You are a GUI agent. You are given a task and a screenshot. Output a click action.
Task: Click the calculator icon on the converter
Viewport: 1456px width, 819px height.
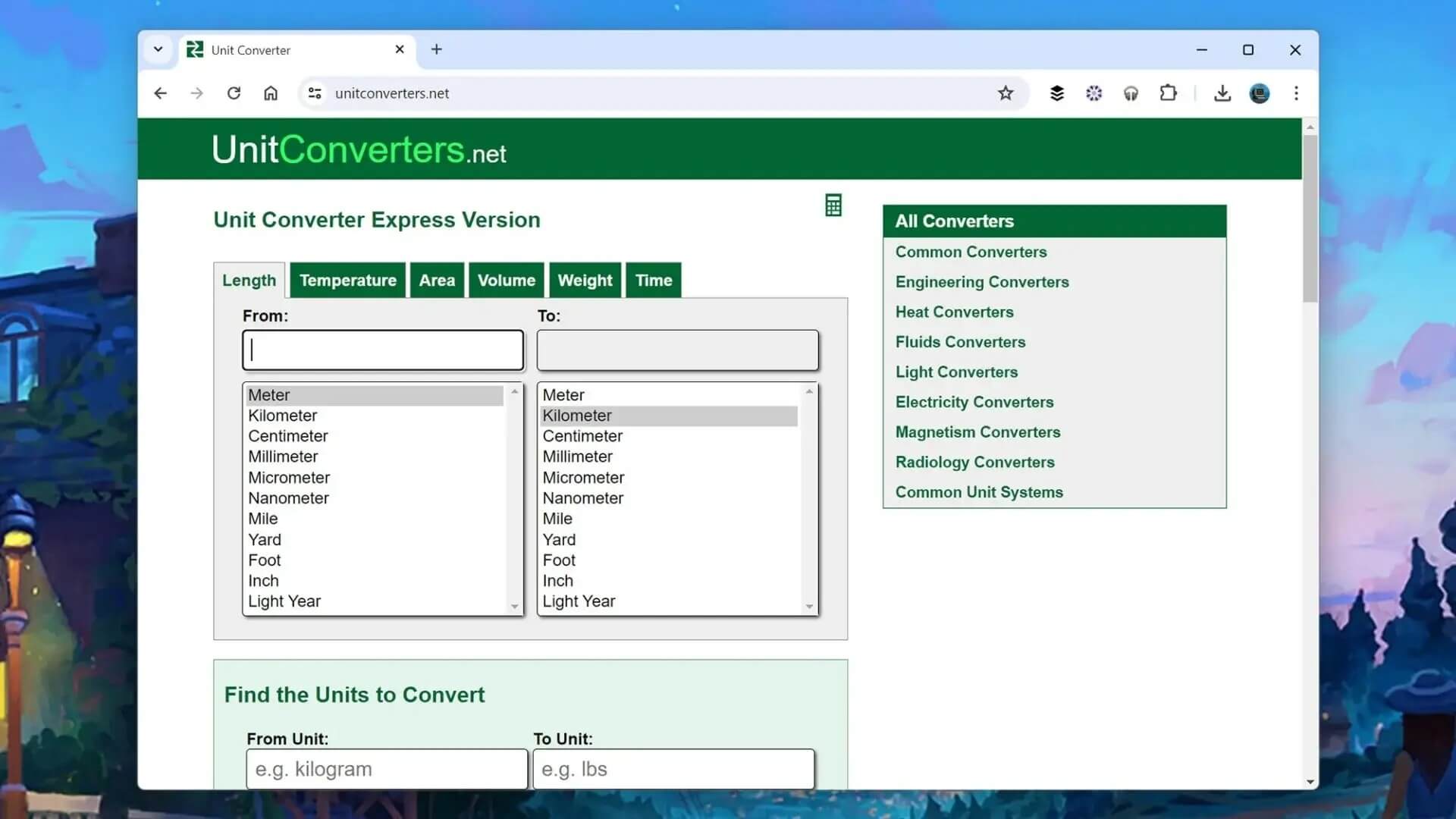pos(833,206)
